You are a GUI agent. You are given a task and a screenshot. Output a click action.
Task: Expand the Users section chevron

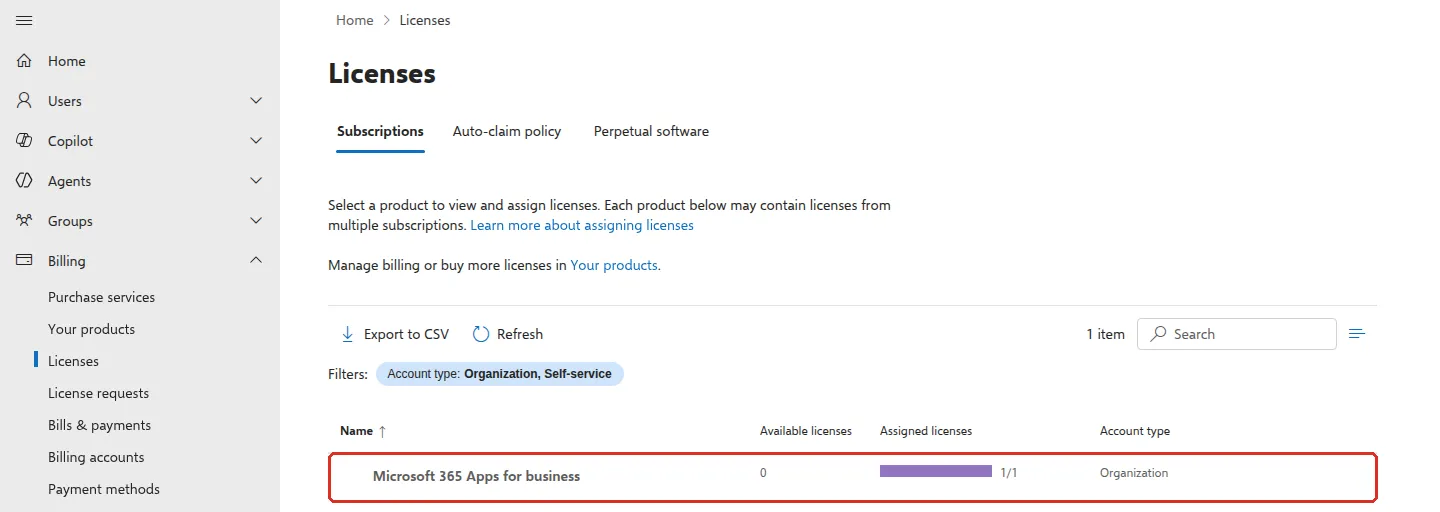(x=256, y=101)
